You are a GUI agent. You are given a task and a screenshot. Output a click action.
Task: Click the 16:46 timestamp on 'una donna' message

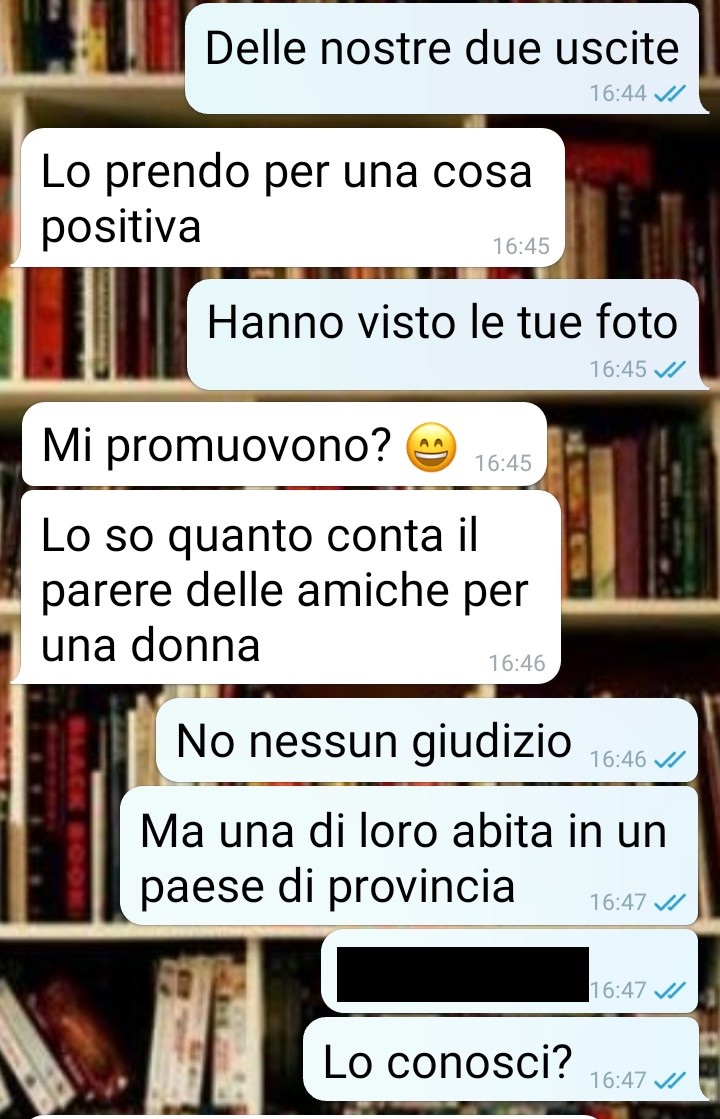point(517,663)
